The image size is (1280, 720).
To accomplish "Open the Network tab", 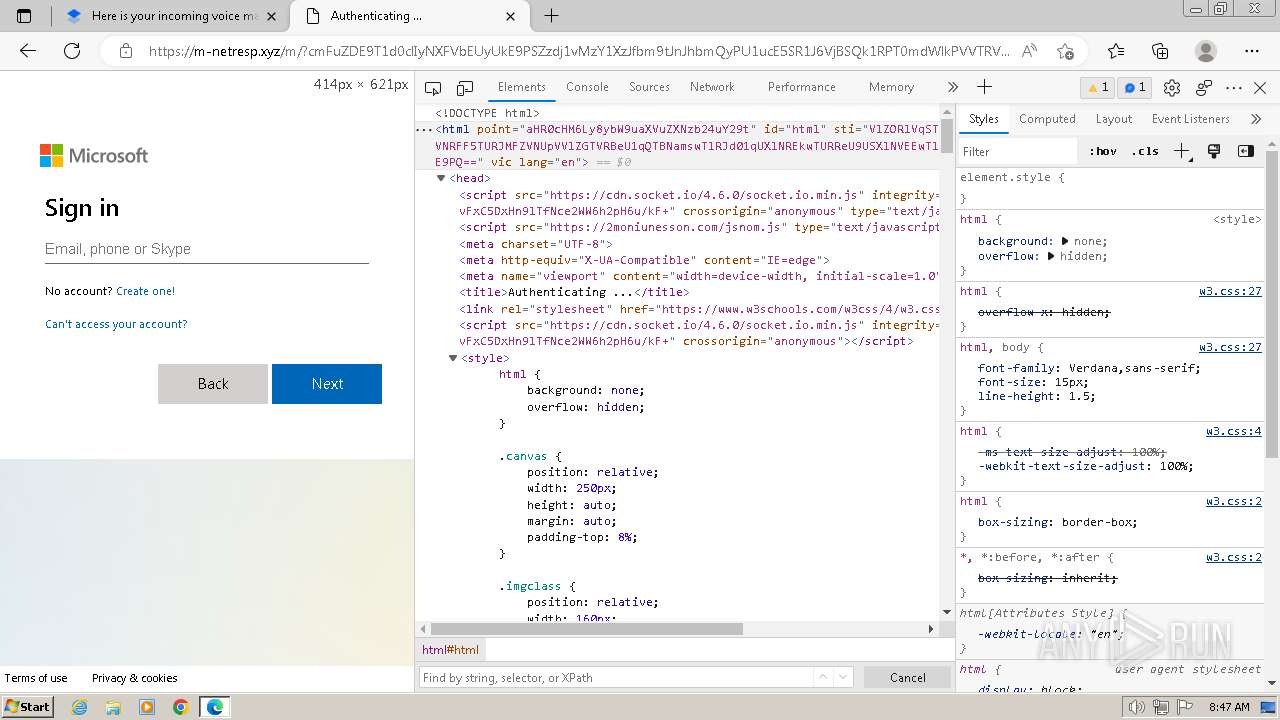I will point(712,87).
